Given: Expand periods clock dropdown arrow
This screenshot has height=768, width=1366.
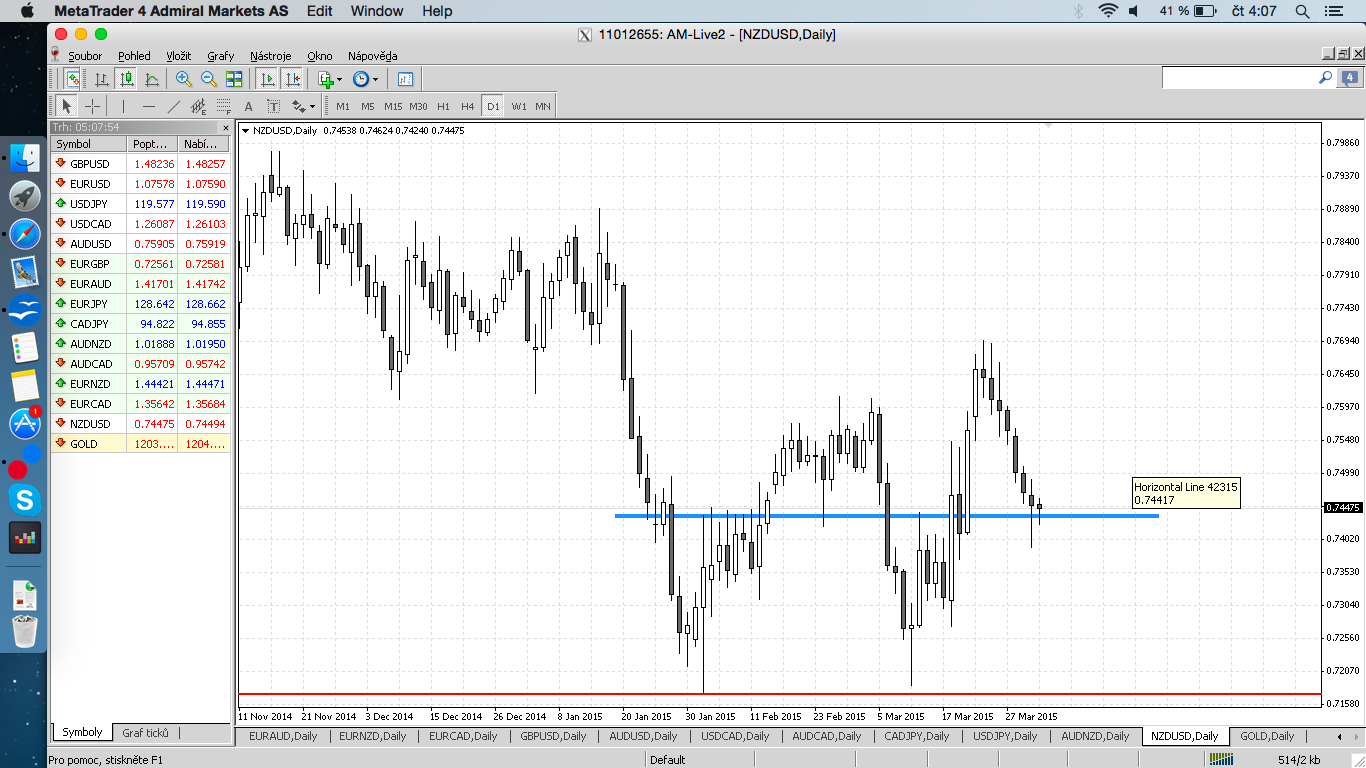Looking at the screenshot, I should [x=375, y=79].
